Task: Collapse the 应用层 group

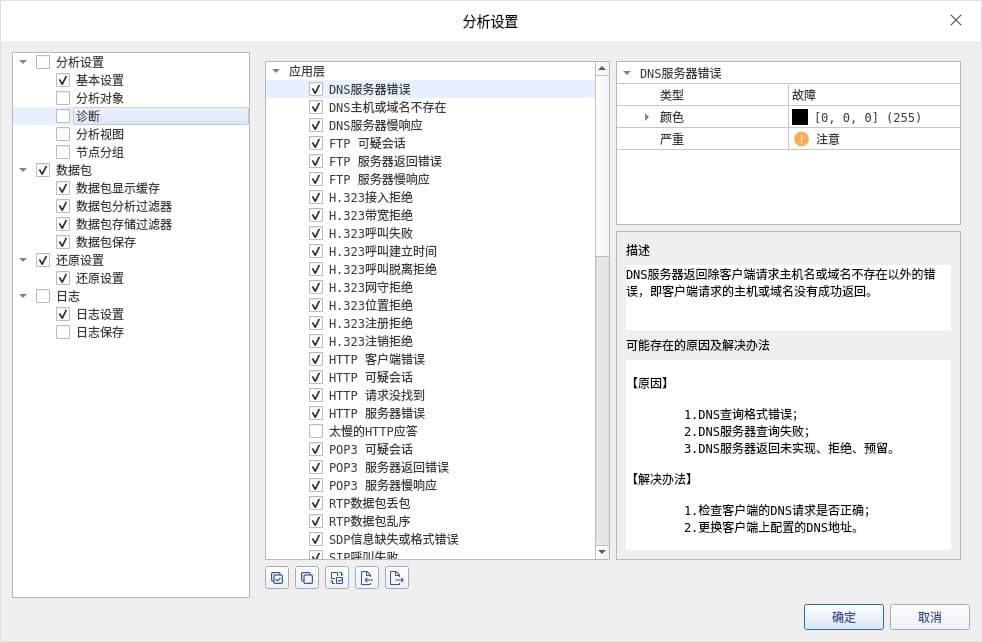Action: 276,71
